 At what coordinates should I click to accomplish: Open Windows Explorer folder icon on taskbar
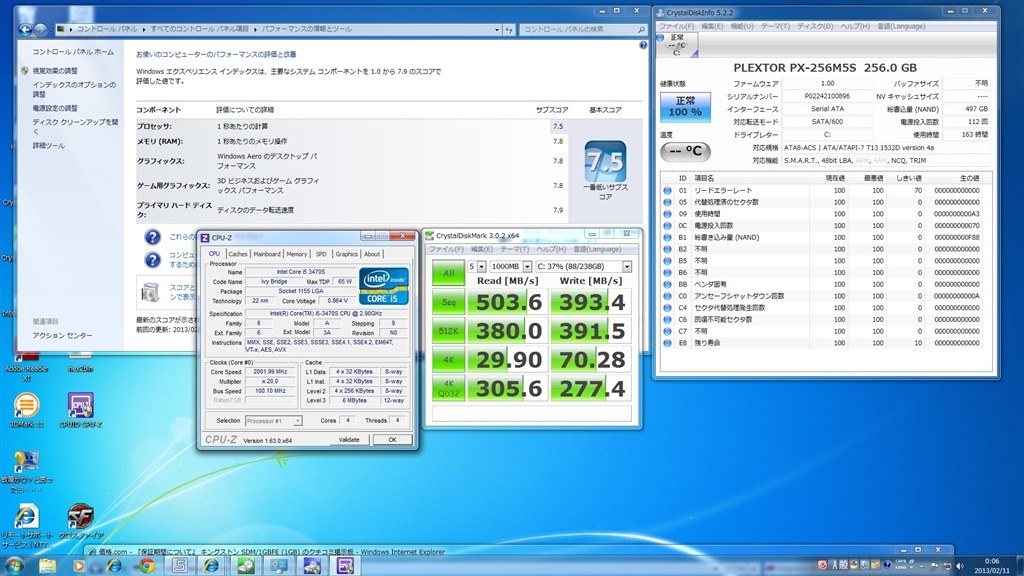pyautogui.click(x=48, y=566)
